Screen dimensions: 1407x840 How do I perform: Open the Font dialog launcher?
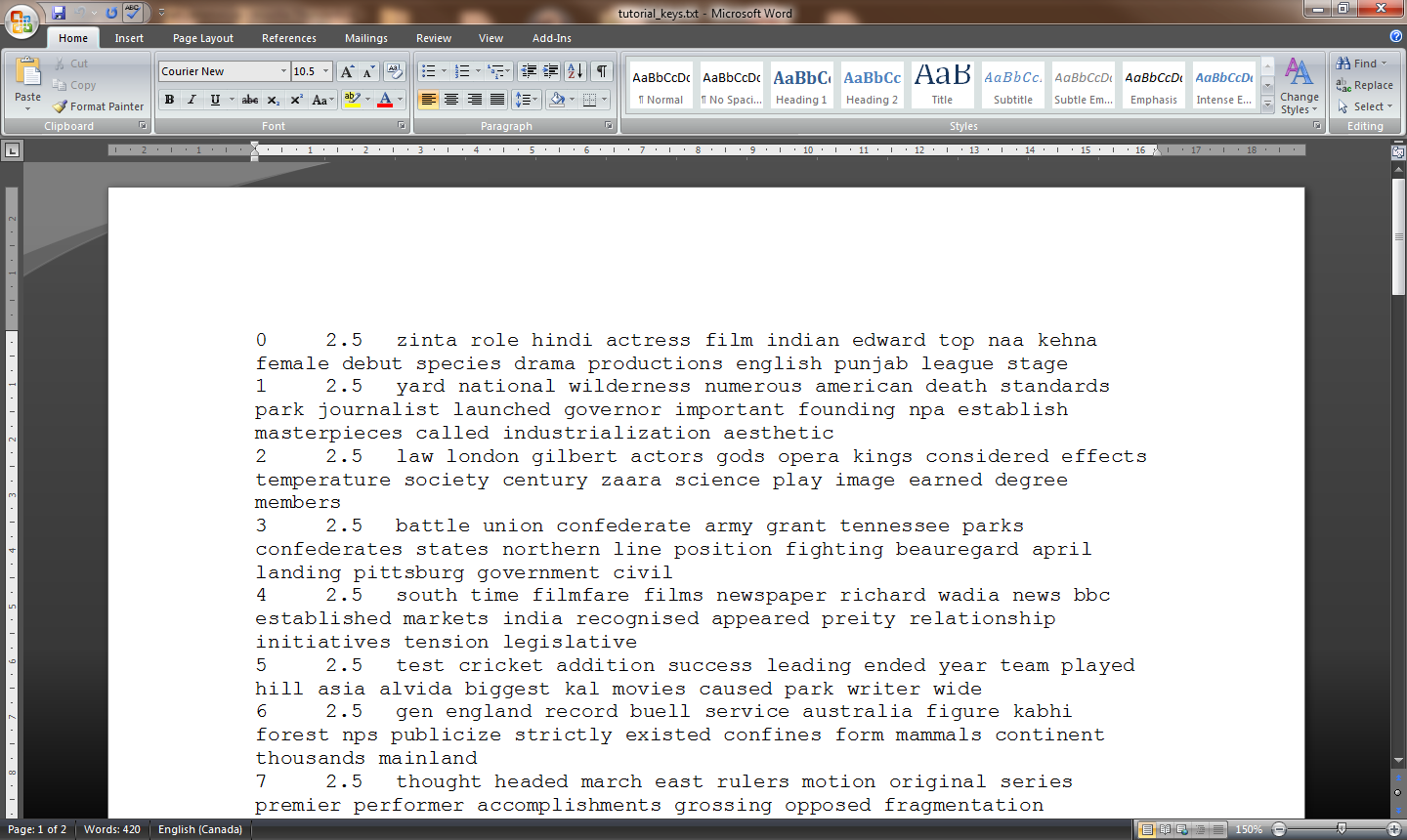[401, 125]
